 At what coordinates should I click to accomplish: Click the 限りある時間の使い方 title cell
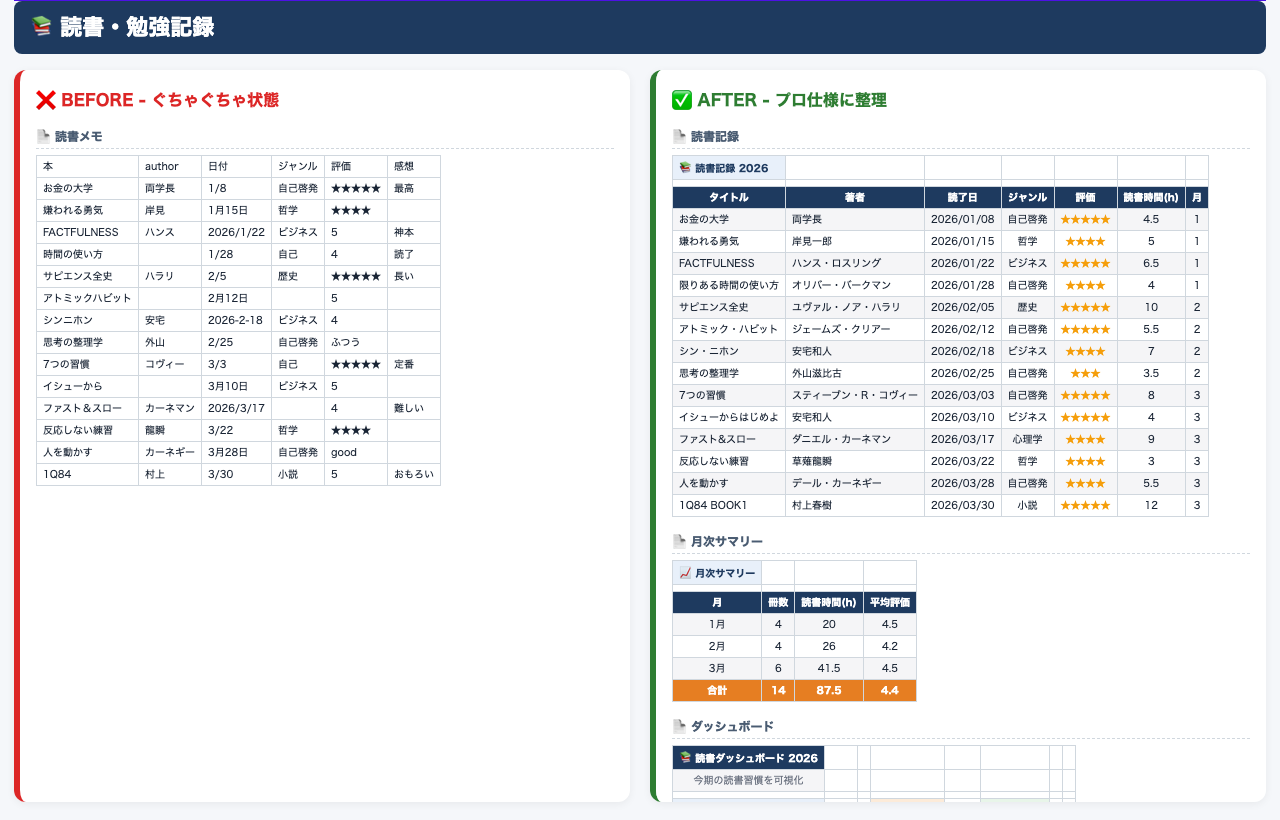[x=729, y=285]
